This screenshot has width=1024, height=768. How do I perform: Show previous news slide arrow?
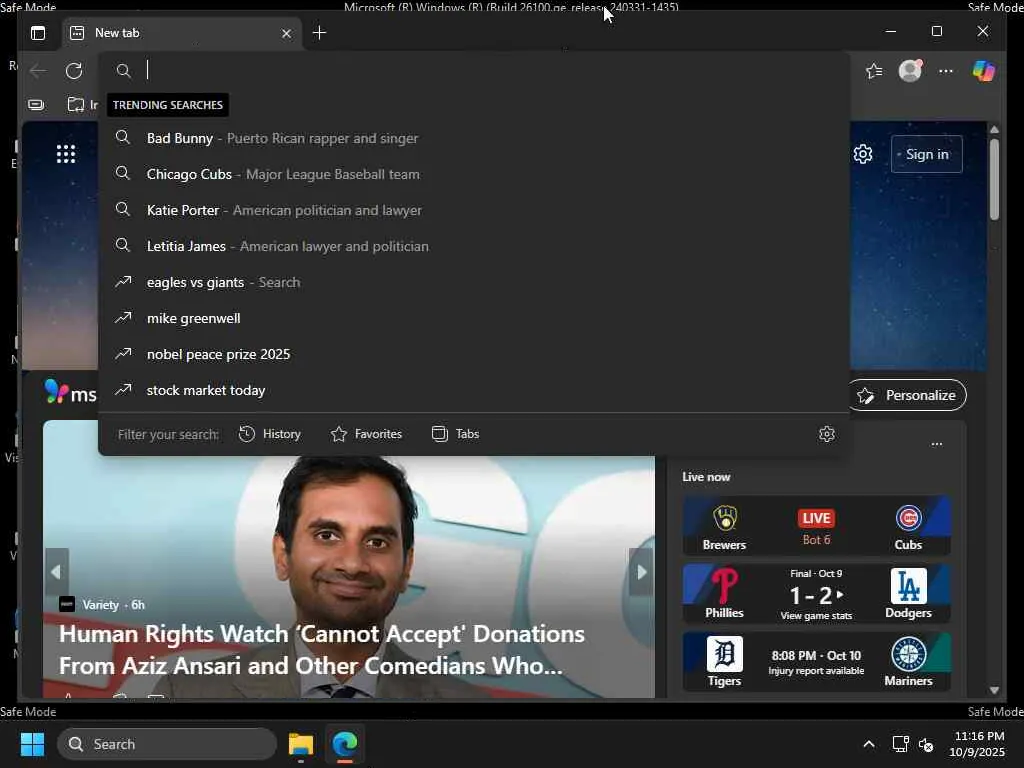click(56, 572)
